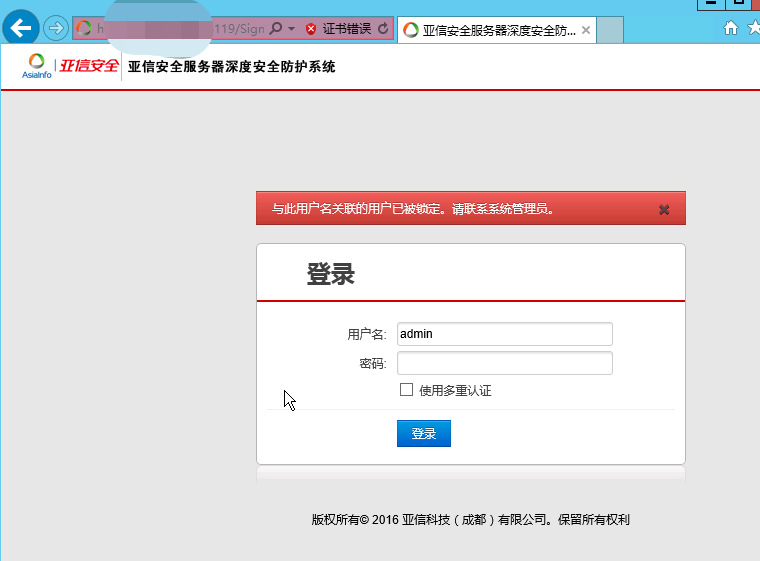The image size is (760, 561).
Task: Click the 亚信安全服务器深度安全防护系统 header title
Action: pyautogui.click(x=232, y=66)
